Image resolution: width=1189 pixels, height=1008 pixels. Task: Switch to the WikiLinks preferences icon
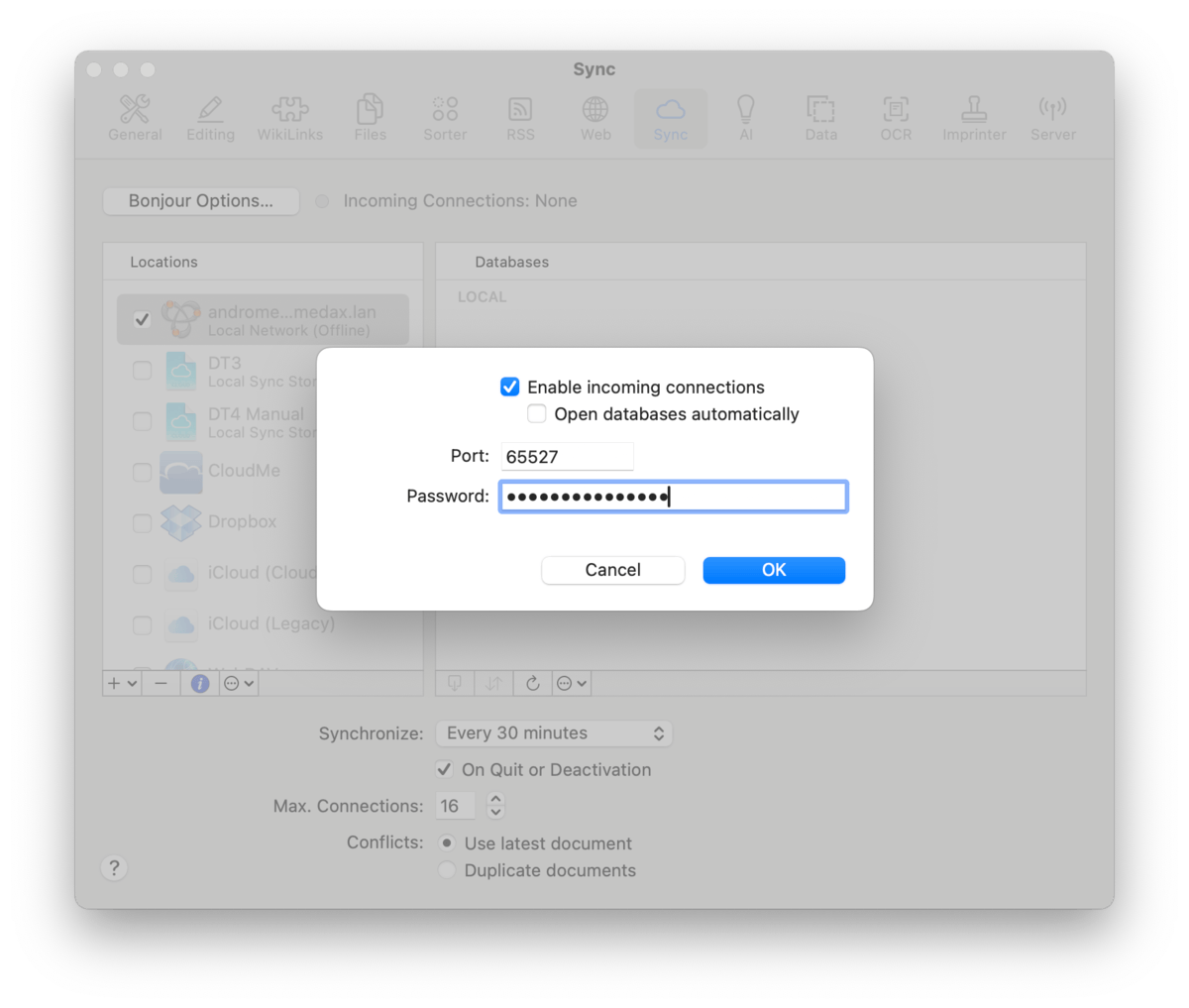[x=289, y=118]
